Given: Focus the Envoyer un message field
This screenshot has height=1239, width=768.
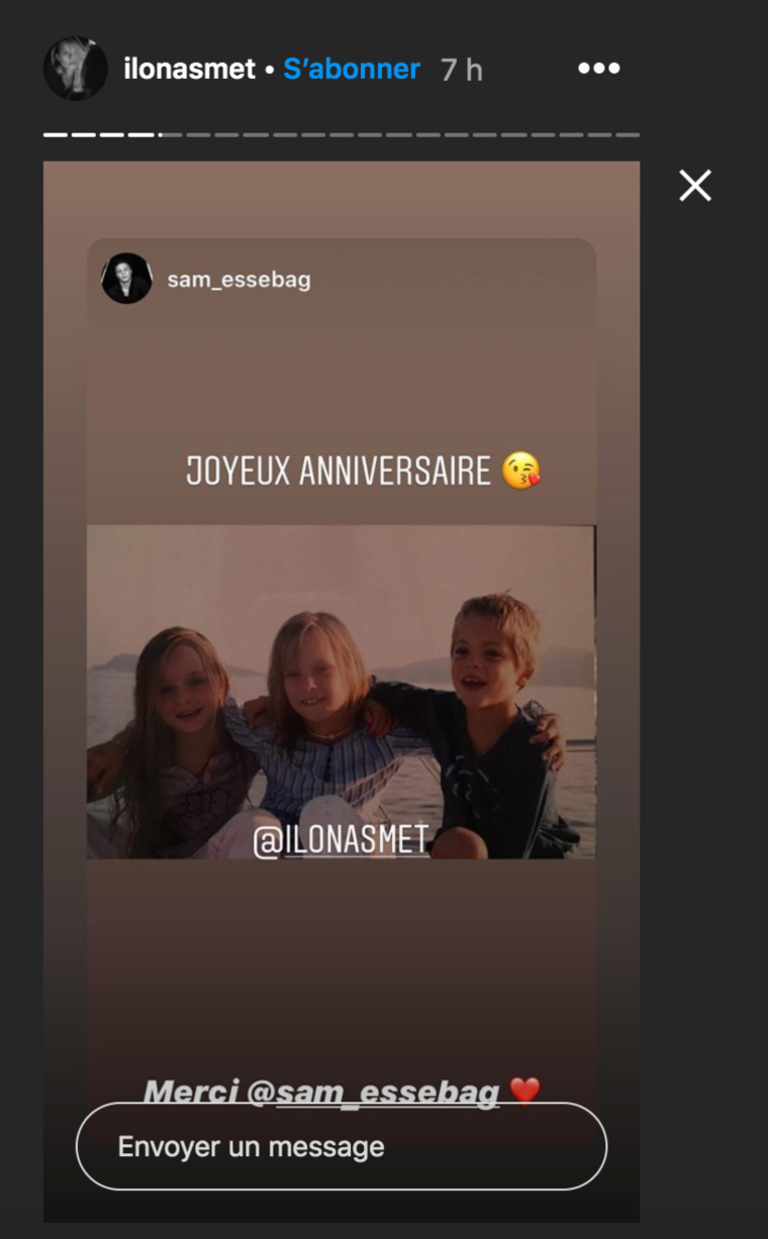Looking at the screenshot, I should coord(341,1146).
